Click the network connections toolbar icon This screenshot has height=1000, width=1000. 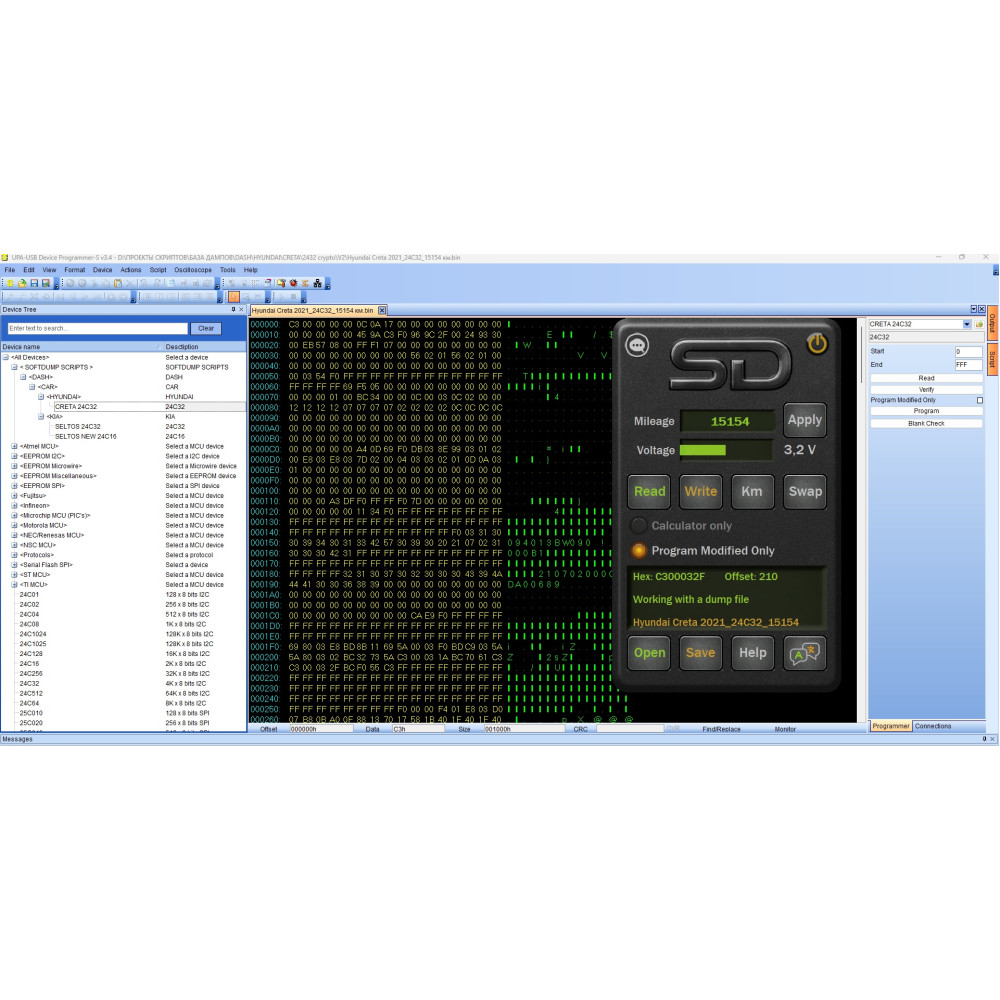[318, 283]
